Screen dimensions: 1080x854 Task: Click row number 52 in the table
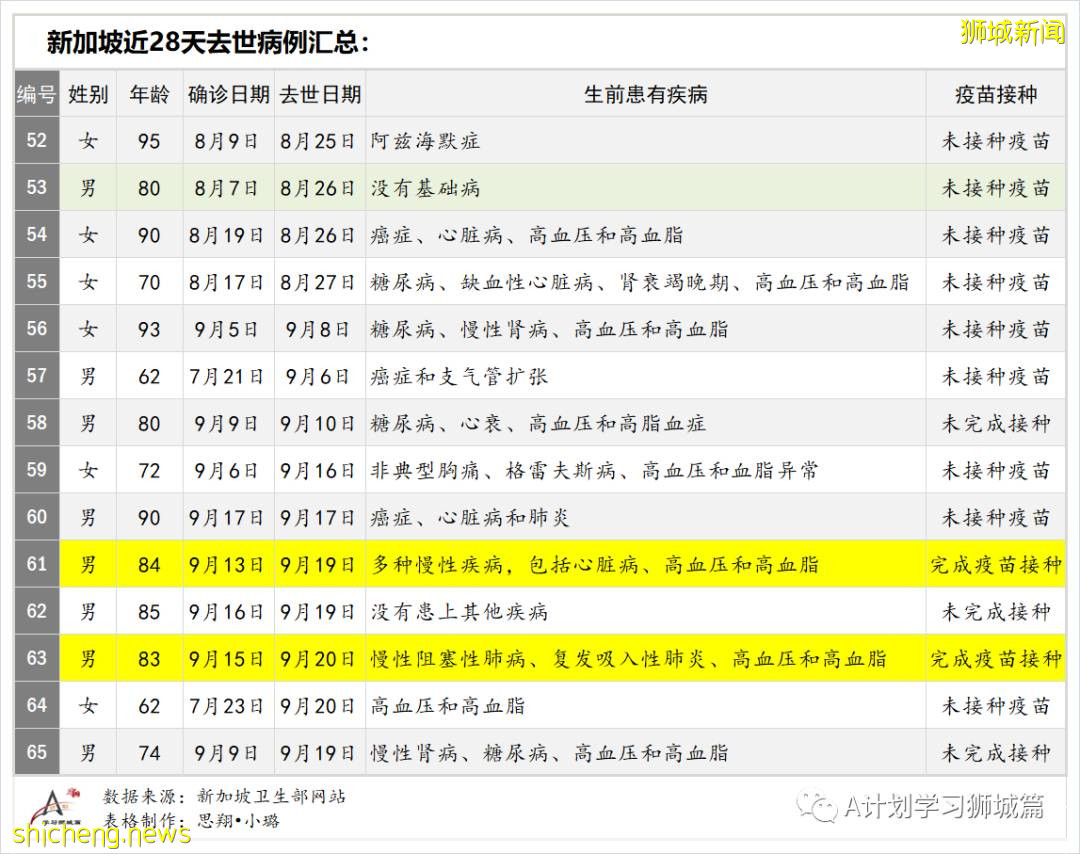[36, 141]
